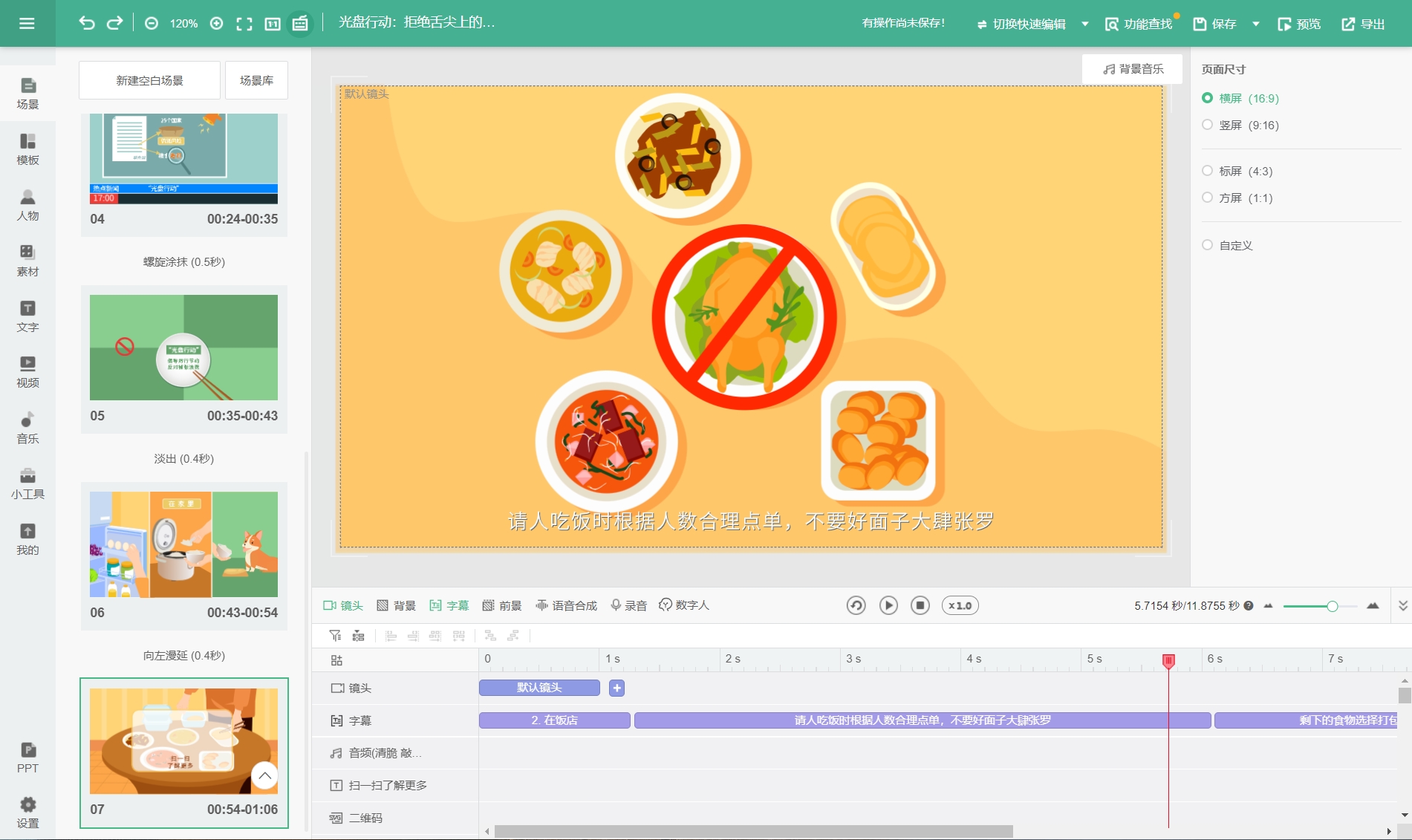Image resolution: width=1412 pixels, height=840 pixels.
Task: Zoom out the canvas view
Action: click(152, 24)
